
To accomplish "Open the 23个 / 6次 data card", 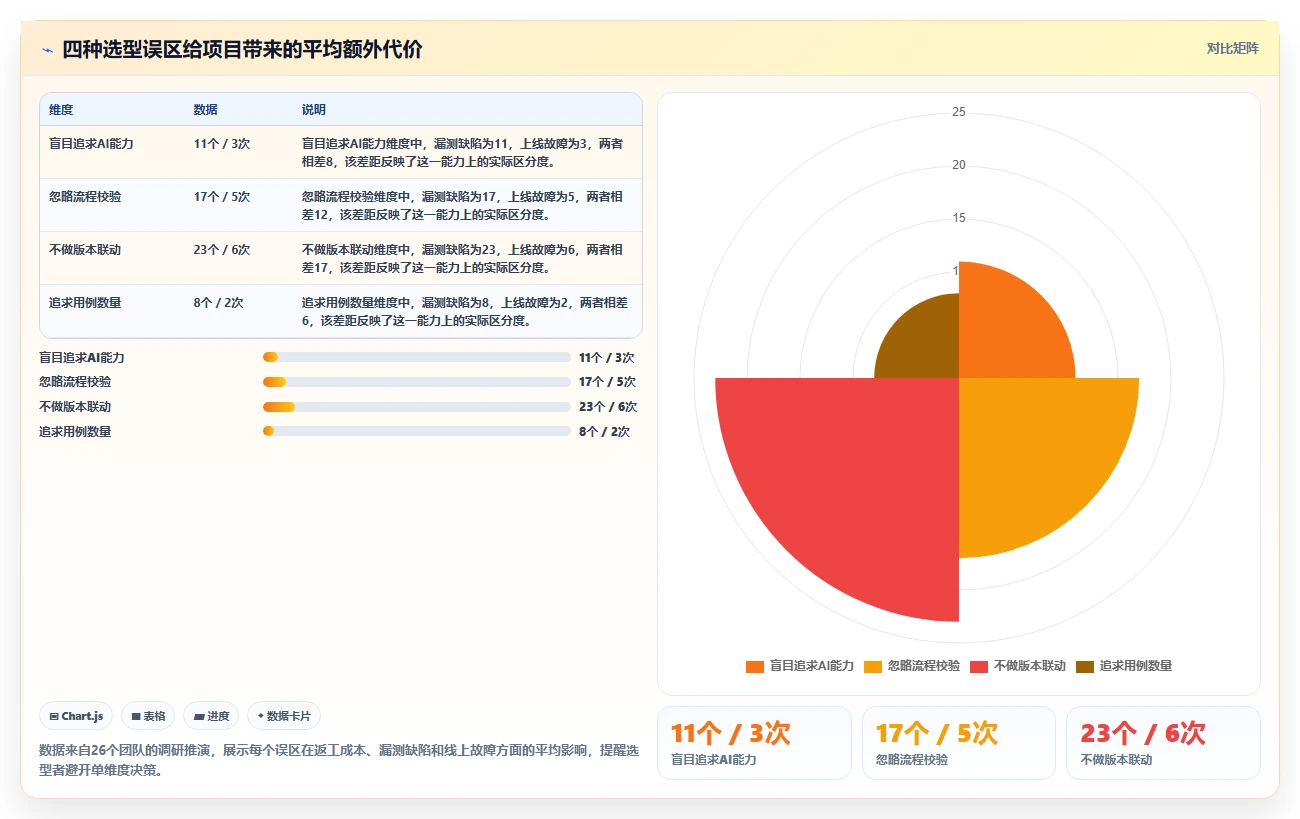I will point(1163,743).
